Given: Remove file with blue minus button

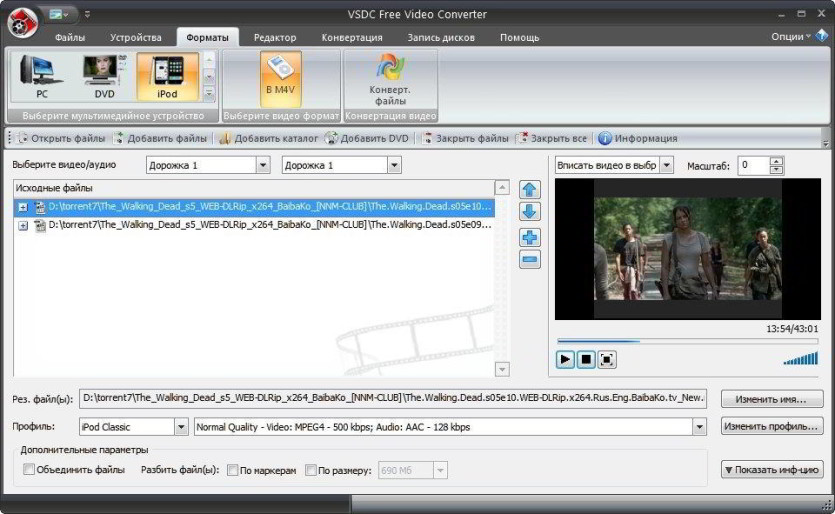Looking at the screenshot, I should (x=529, y=259).
